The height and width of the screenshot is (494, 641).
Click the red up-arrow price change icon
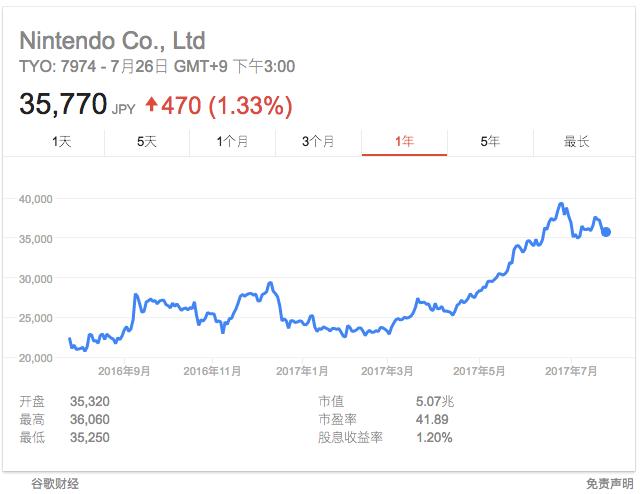point(151,102)
